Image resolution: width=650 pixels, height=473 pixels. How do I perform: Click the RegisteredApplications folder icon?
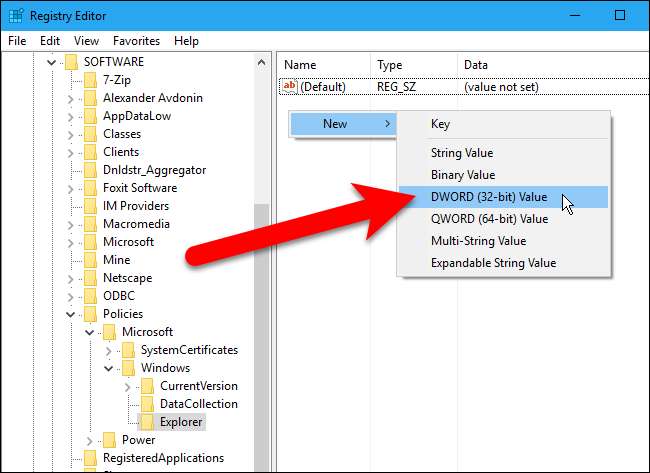(x=90, y=458)
